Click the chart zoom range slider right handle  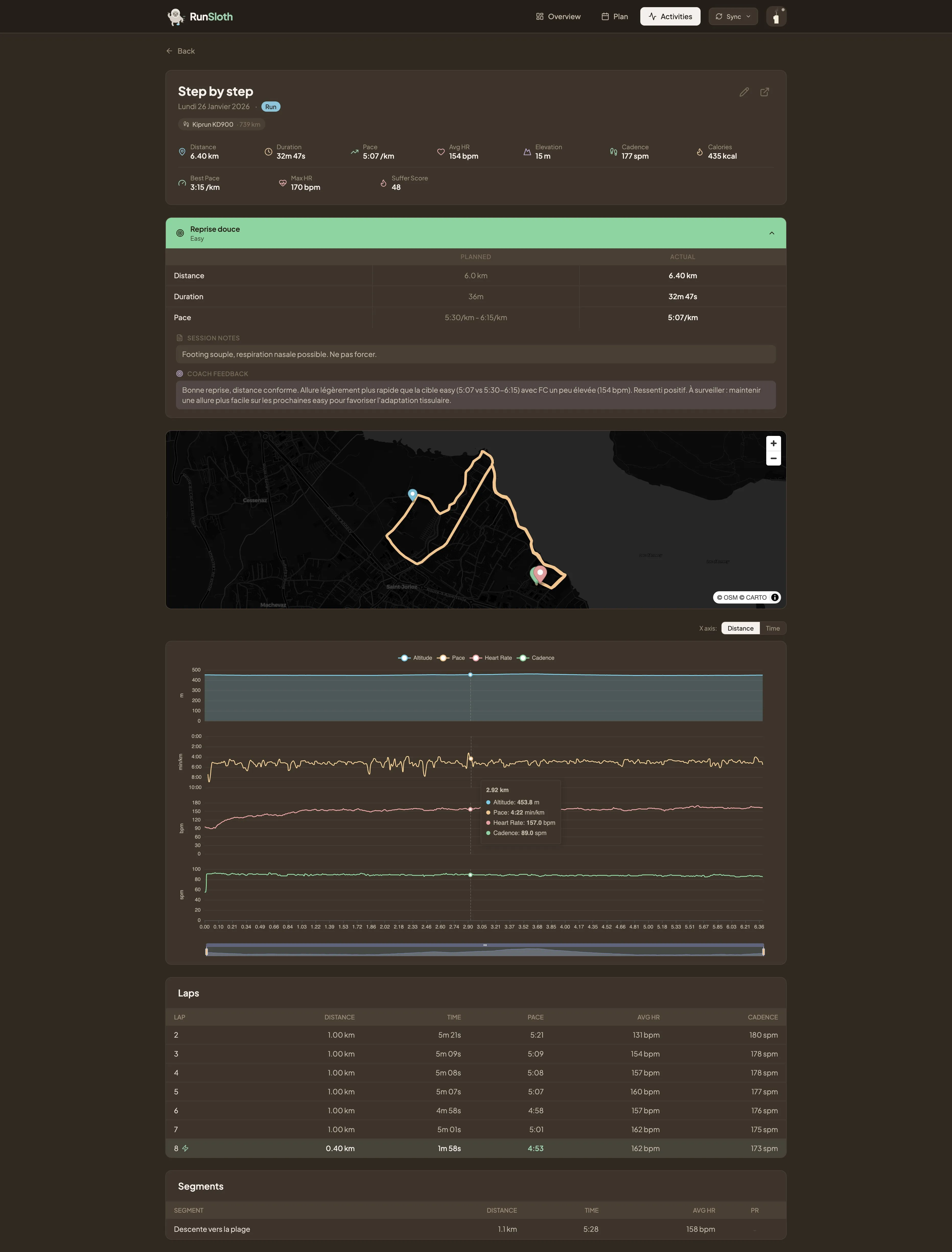763,951
